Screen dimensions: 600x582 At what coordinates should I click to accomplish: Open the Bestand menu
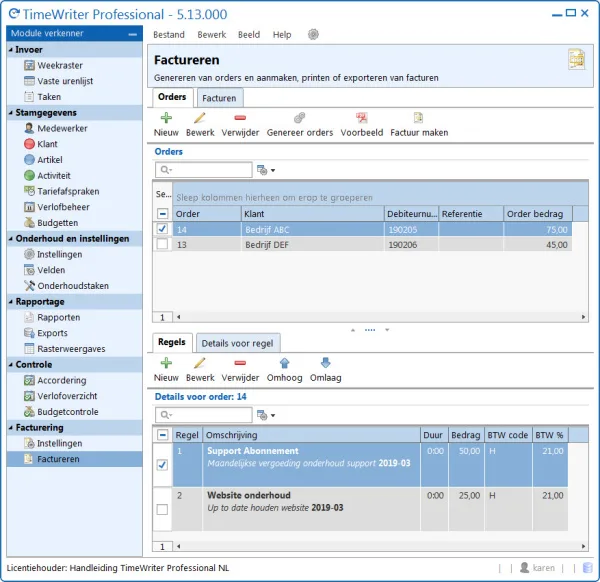click(169, 35)
